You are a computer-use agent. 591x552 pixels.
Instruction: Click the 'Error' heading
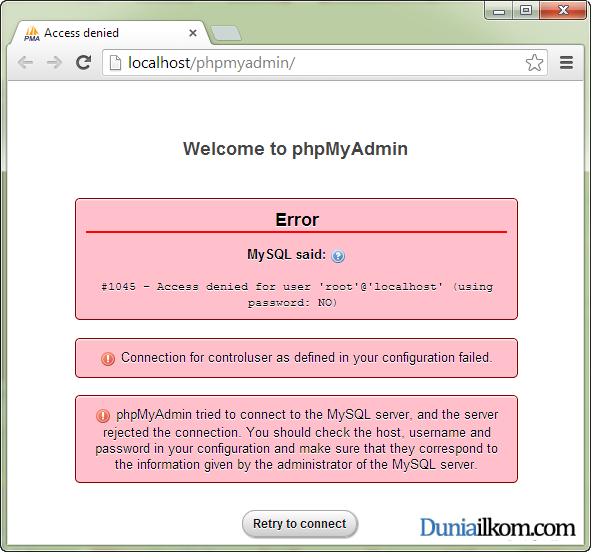pyautogui.click(x=297, y=220)
